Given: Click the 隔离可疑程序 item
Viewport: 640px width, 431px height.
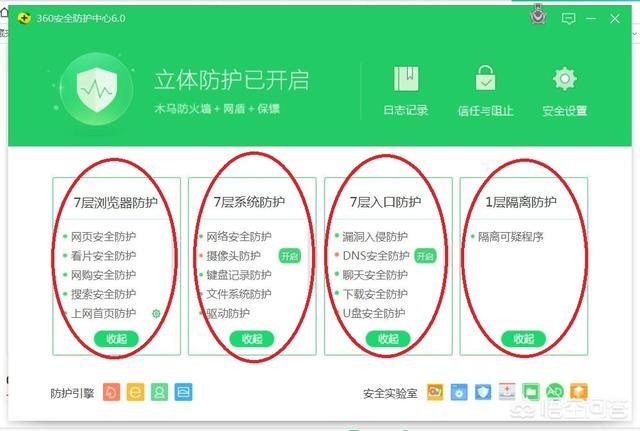Looking at the screenshot, I should (510, 236).
